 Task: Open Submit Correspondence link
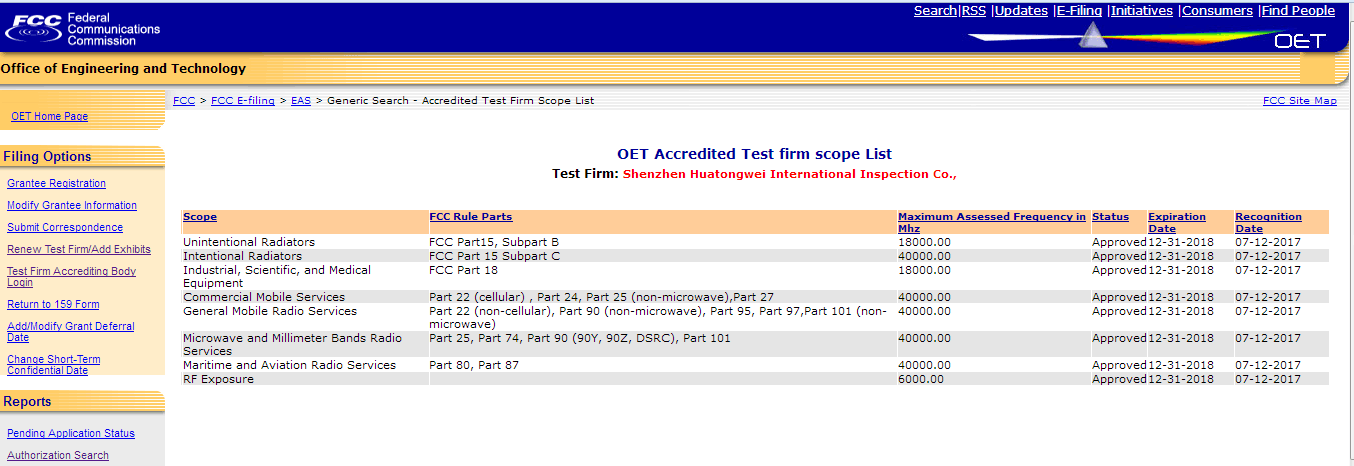65,228
